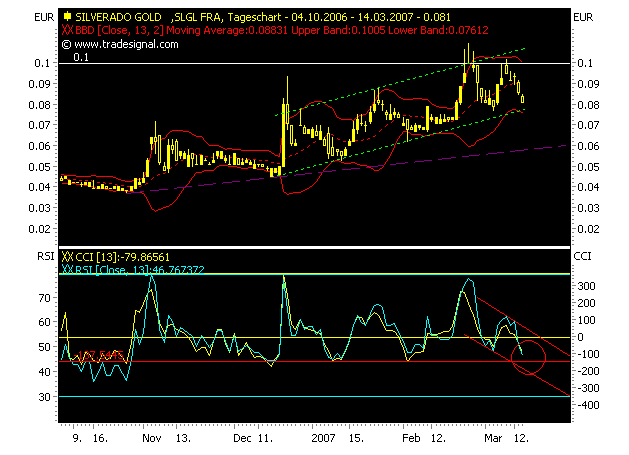Click the 9. tick label on the date axis
This screenshot has height=455, width=629.
point(77,438)
